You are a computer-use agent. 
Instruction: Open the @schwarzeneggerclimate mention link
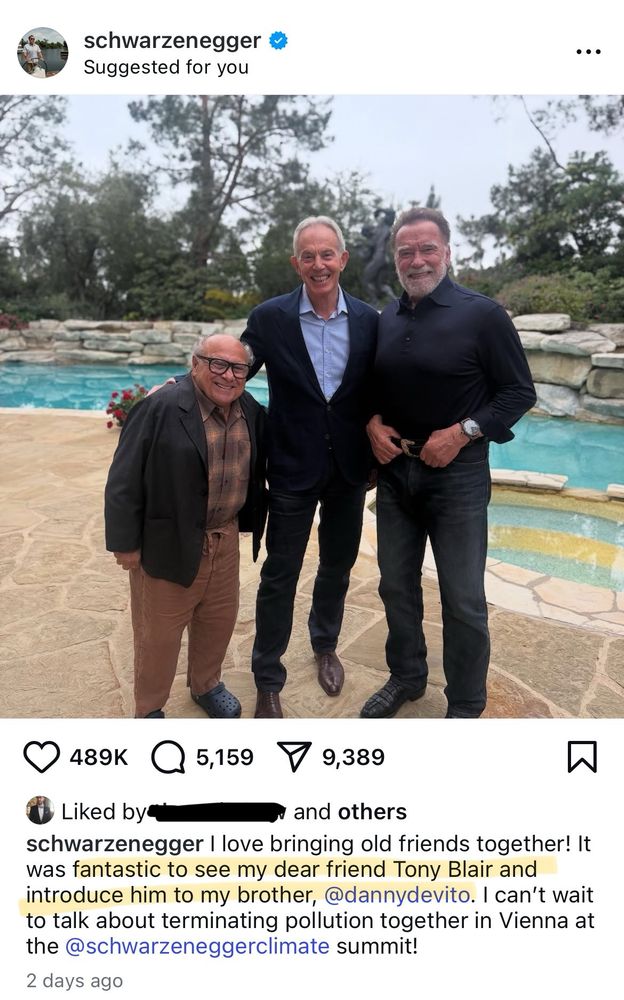tap(197, 946)
